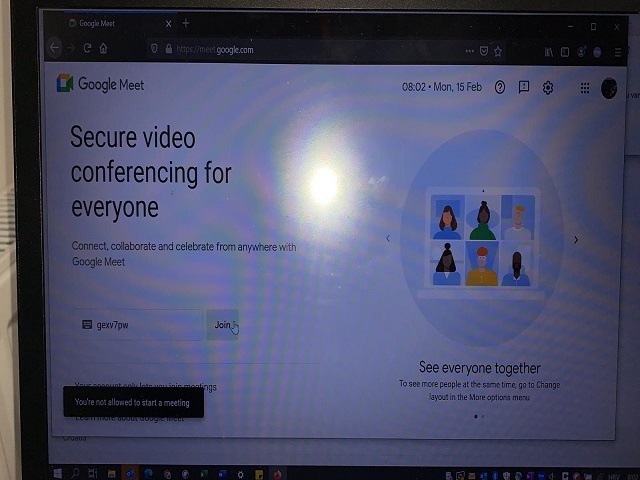Click the Join button
640x480 pixels.
click(222, 325)
